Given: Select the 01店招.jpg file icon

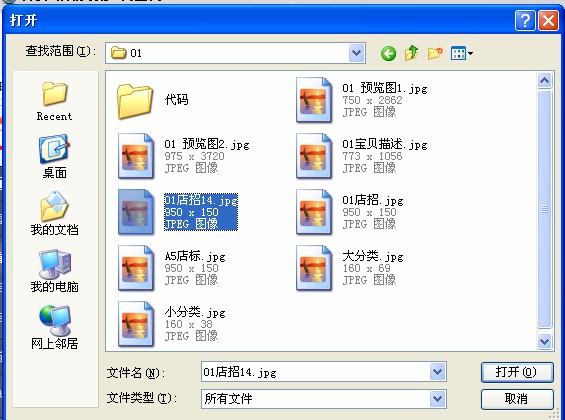Looking at the screenshot, I should pyautogui.click(x=314, y=212).
